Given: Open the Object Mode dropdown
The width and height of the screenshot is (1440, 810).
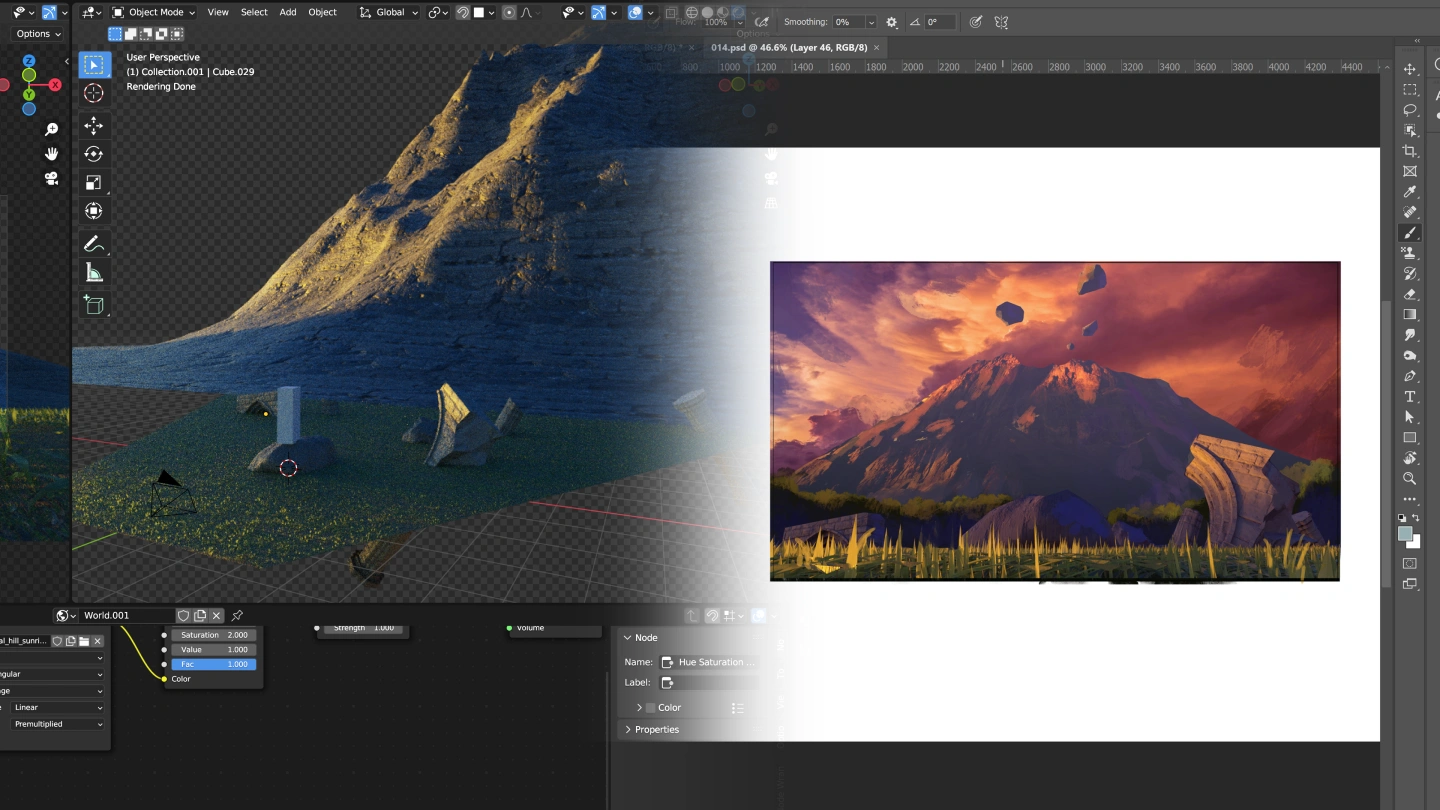Looking at the screenshot, I should point(154,12).
